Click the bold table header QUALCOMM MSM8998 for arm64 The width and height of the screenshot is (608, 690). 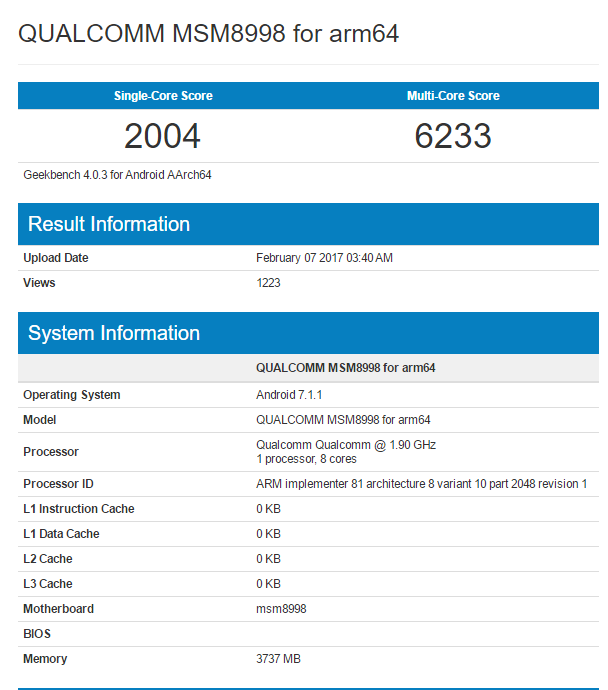[x=346, y=367]
